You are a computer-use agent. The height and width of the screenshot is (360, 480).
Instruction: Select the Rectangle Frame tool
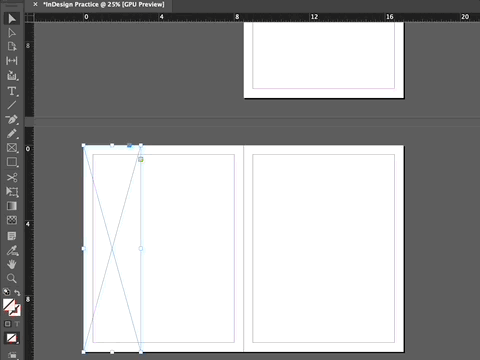[x=12, y=148]
